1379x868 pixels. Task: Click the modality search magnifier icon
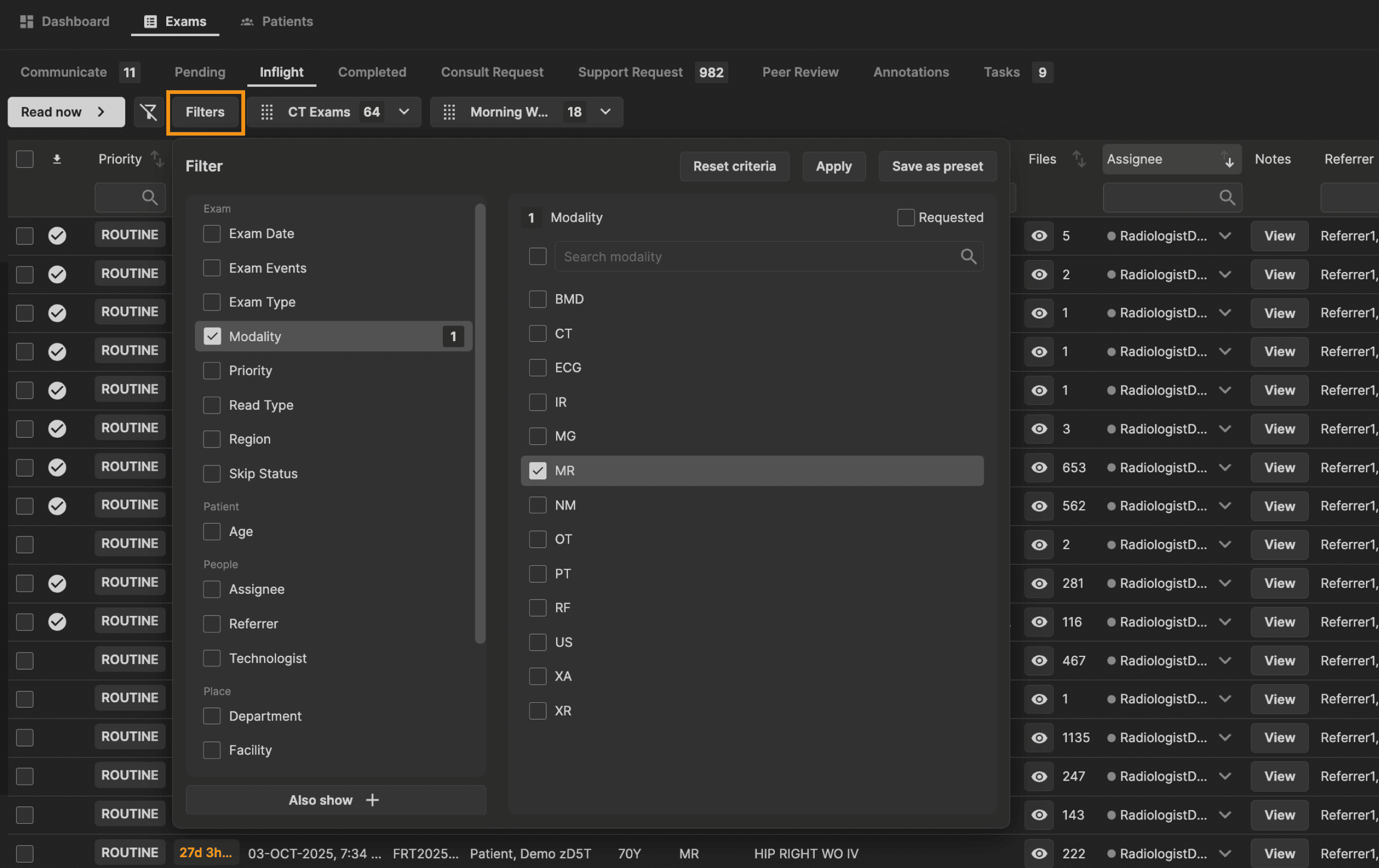(969, 256)
